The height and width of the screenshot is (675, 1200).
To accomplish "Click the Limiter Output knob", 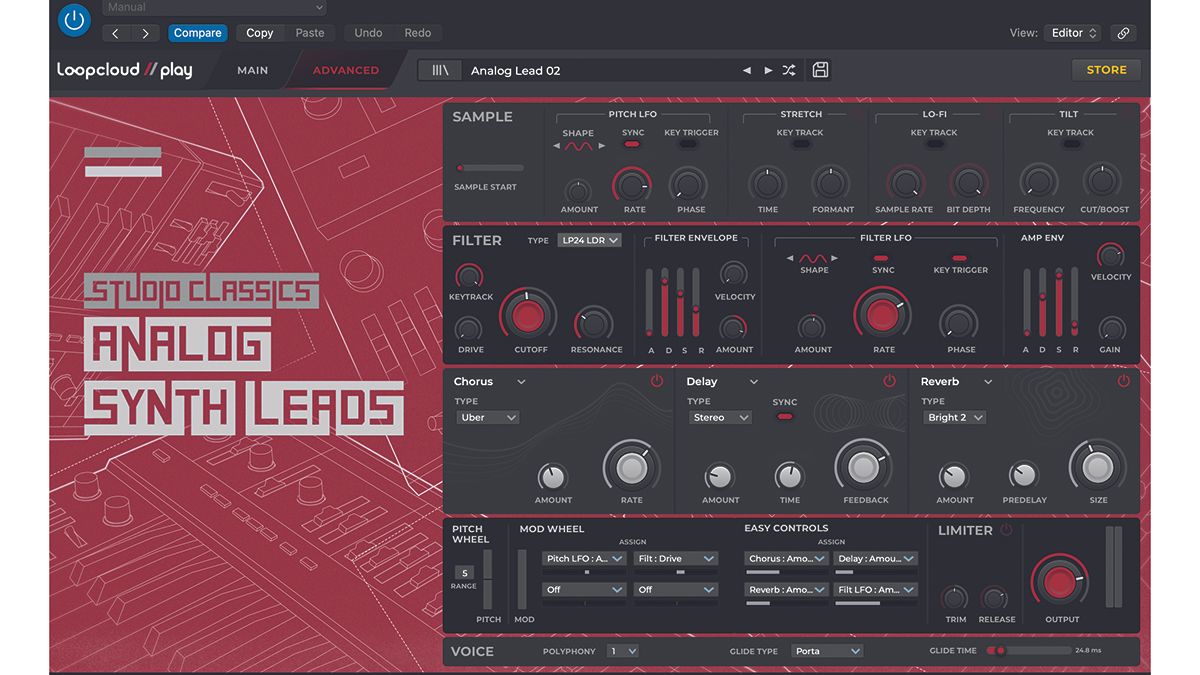I will pos(1060,582).
